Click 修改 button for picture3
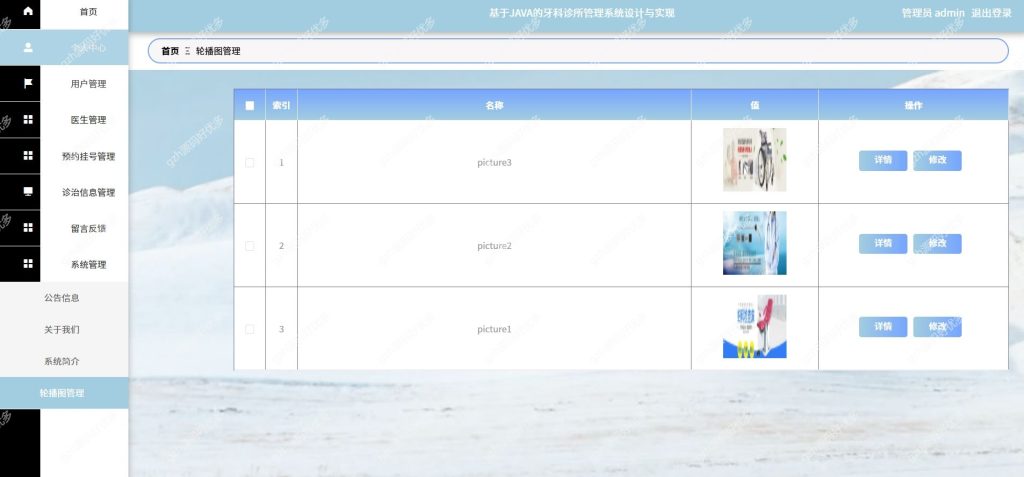 (937, 160)
